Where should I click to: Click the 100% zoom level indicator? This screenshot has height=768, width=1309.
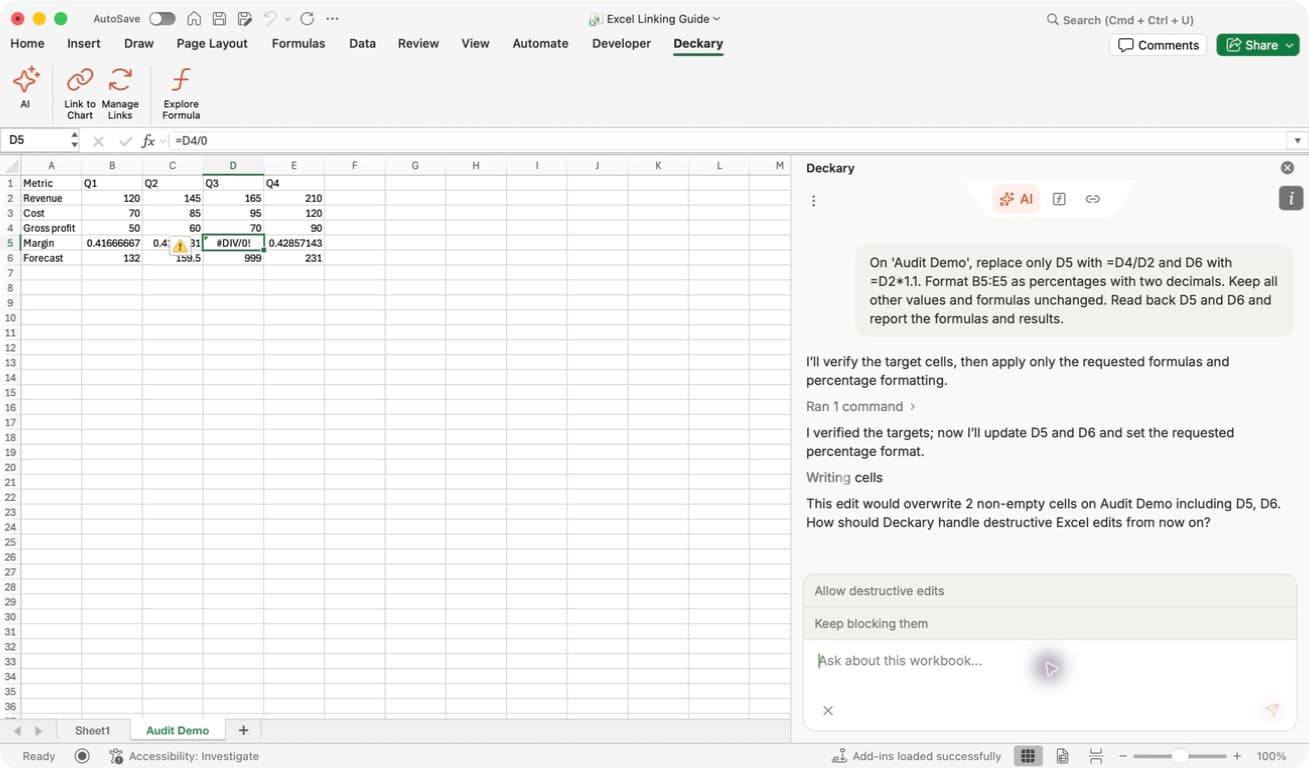pos(1271,756)
